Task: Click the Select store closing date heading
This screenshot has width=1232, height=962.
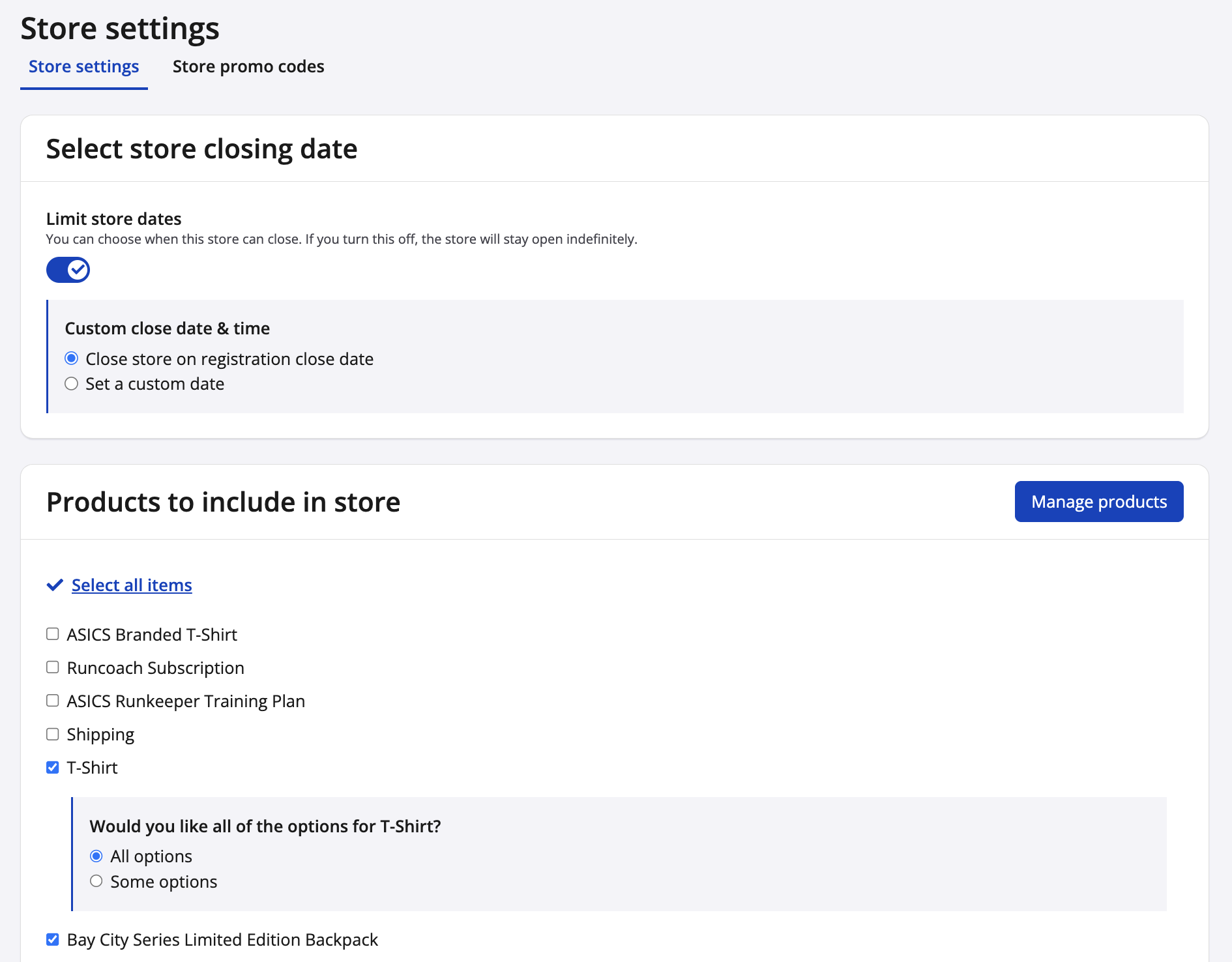Action: (202, 149)
